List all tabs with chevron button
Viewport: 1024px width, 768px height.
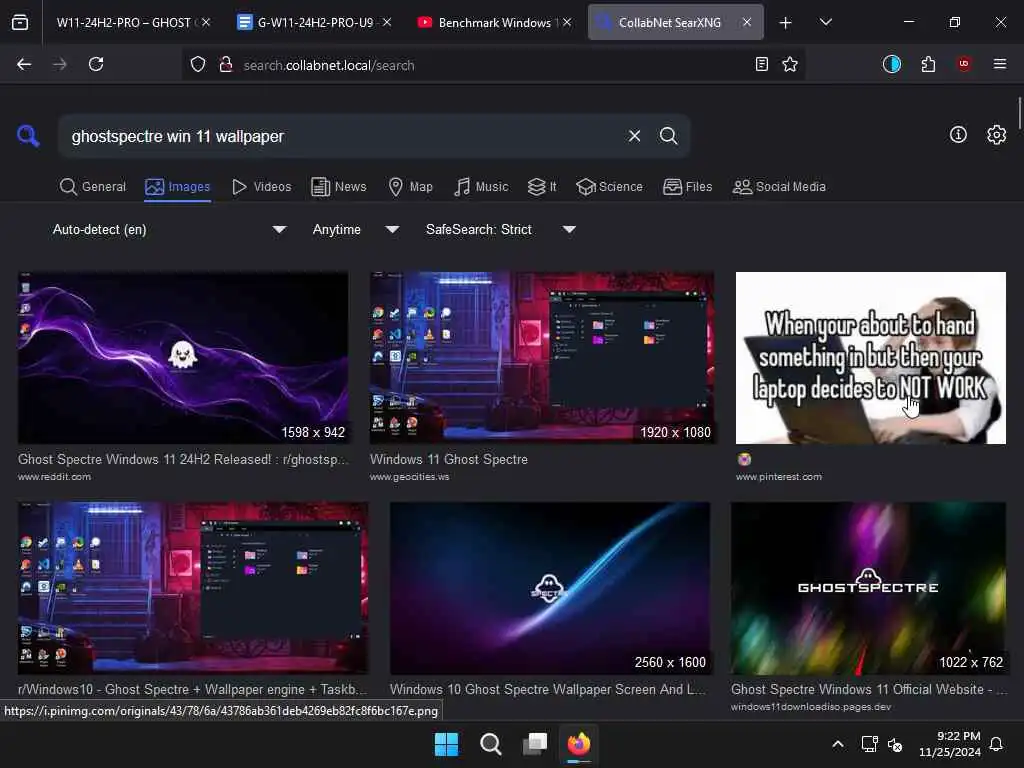825,22
